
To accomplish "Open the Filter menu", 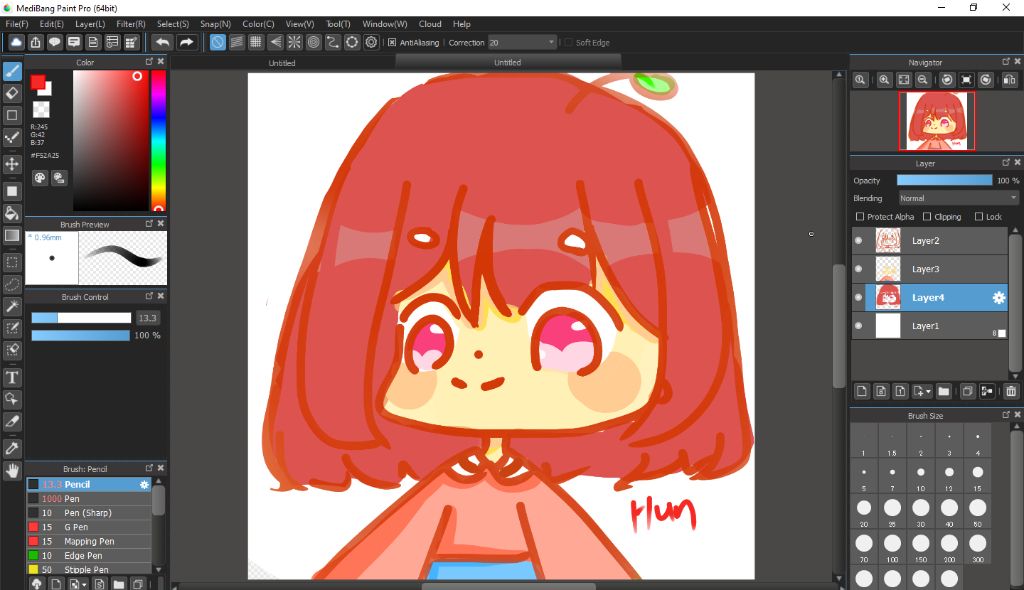I will point(131,24).
